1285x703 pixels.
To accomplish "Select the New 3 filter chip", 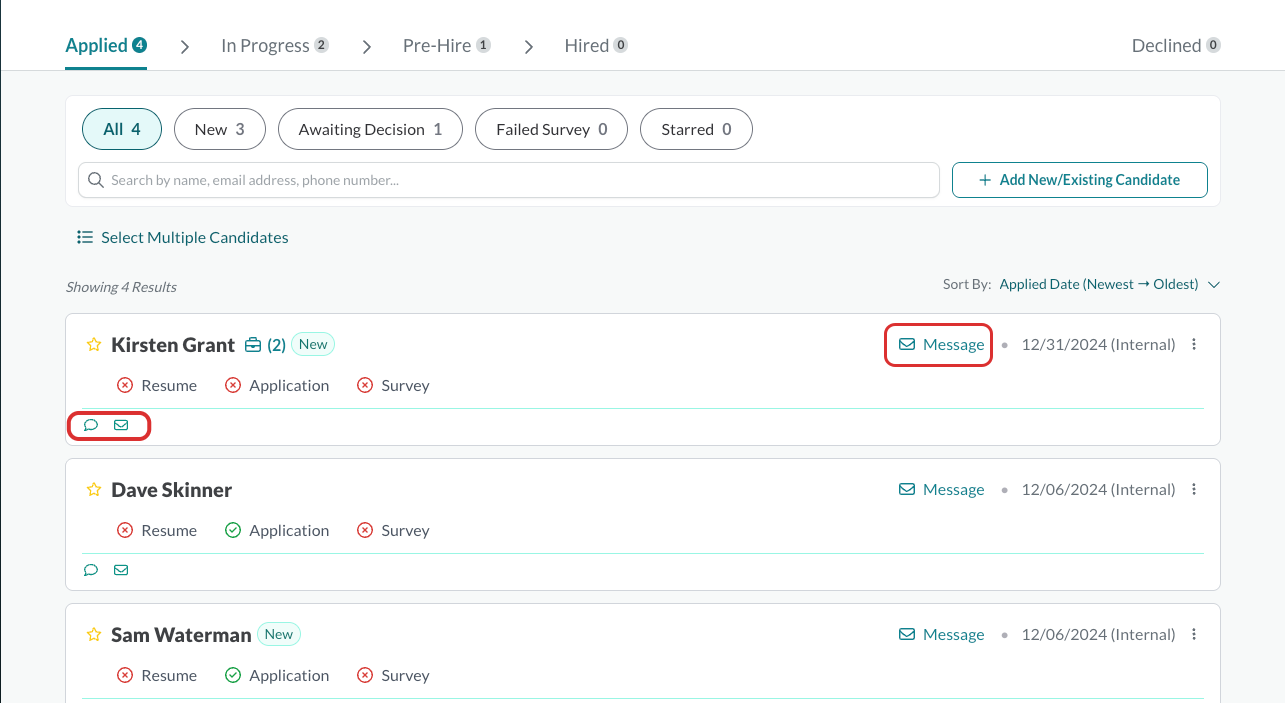I will (220, 129).
